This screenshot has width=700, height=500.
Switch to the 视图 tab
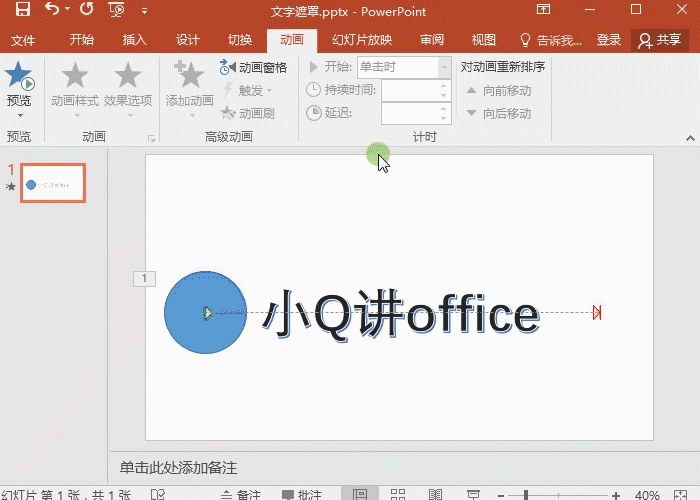[x=484, y=40]
